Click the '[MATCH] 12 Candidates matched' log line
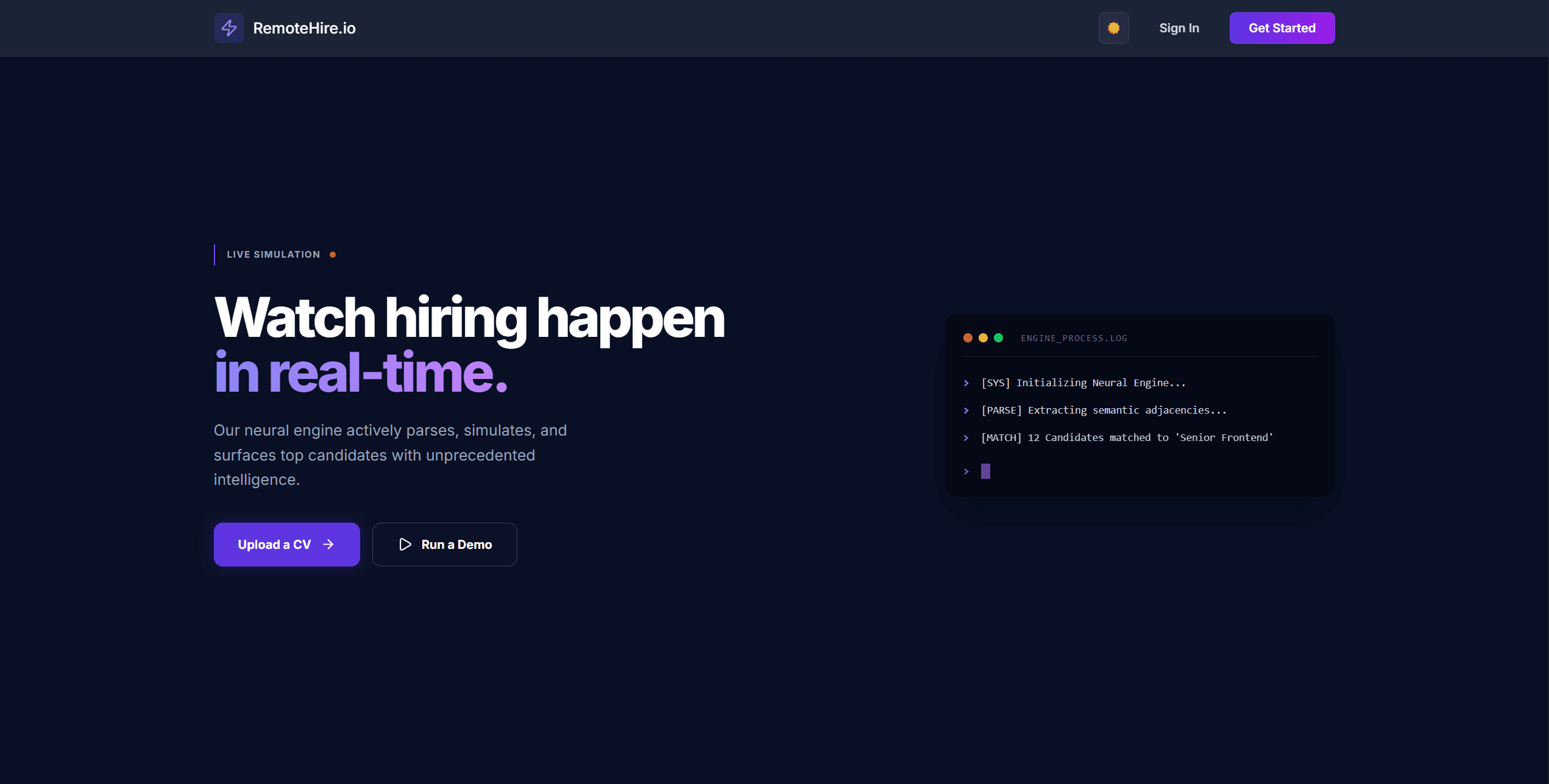Viewport: 1549px width, 784px height. click(x=1127, y=437)
